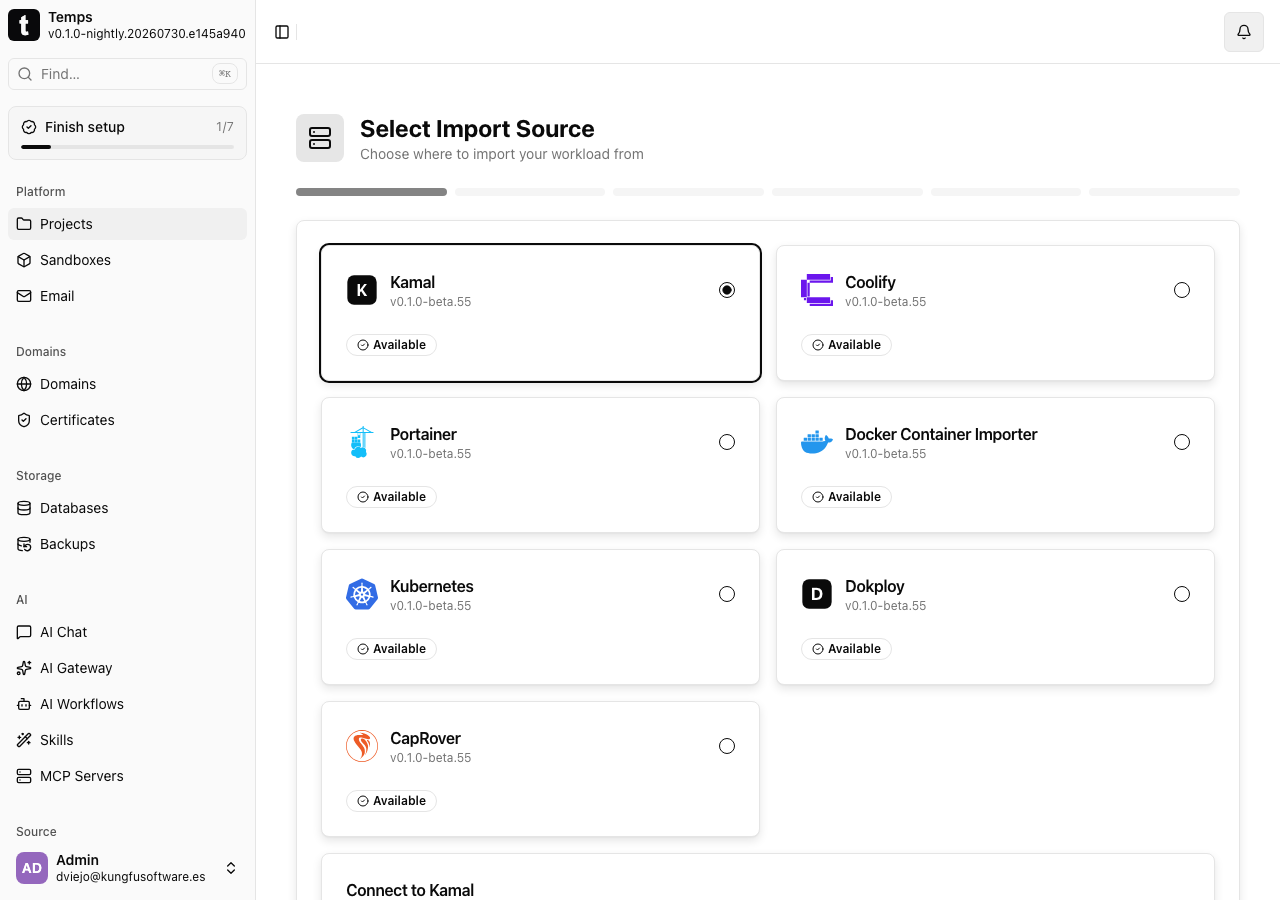Screen dimensions: 1280x900
Task: Click the AI Gateway sparkle icon
Action: (24, 668)
